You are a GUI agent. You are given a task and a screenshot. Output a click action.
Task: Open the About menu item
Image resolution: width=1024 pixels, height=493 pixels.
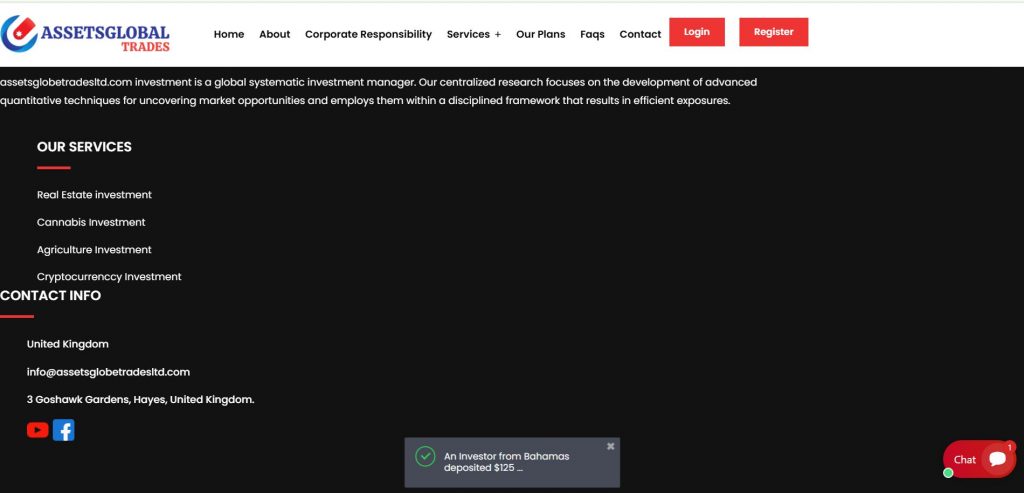pos(274,34)
